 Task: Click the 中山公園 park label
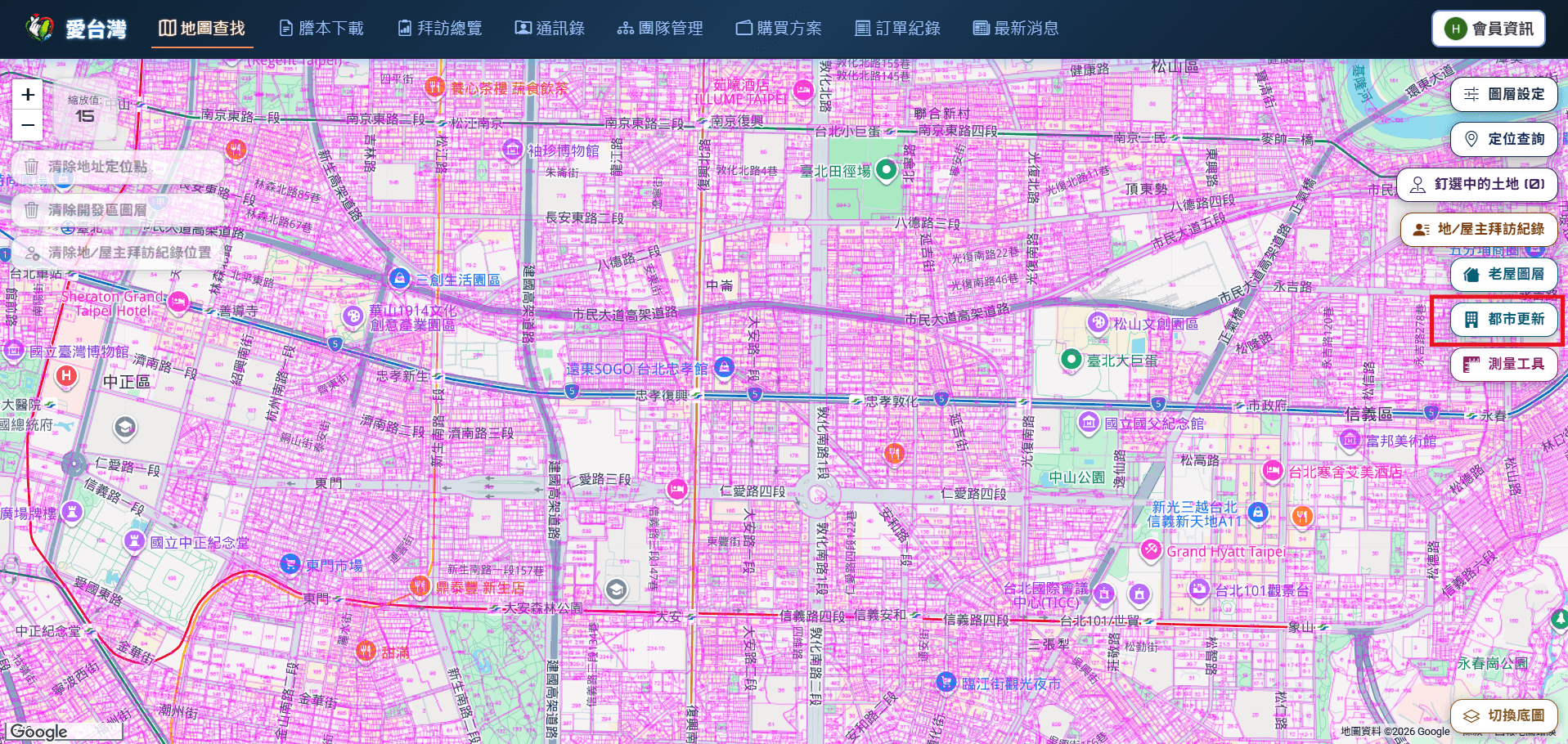click(1077, 477)
